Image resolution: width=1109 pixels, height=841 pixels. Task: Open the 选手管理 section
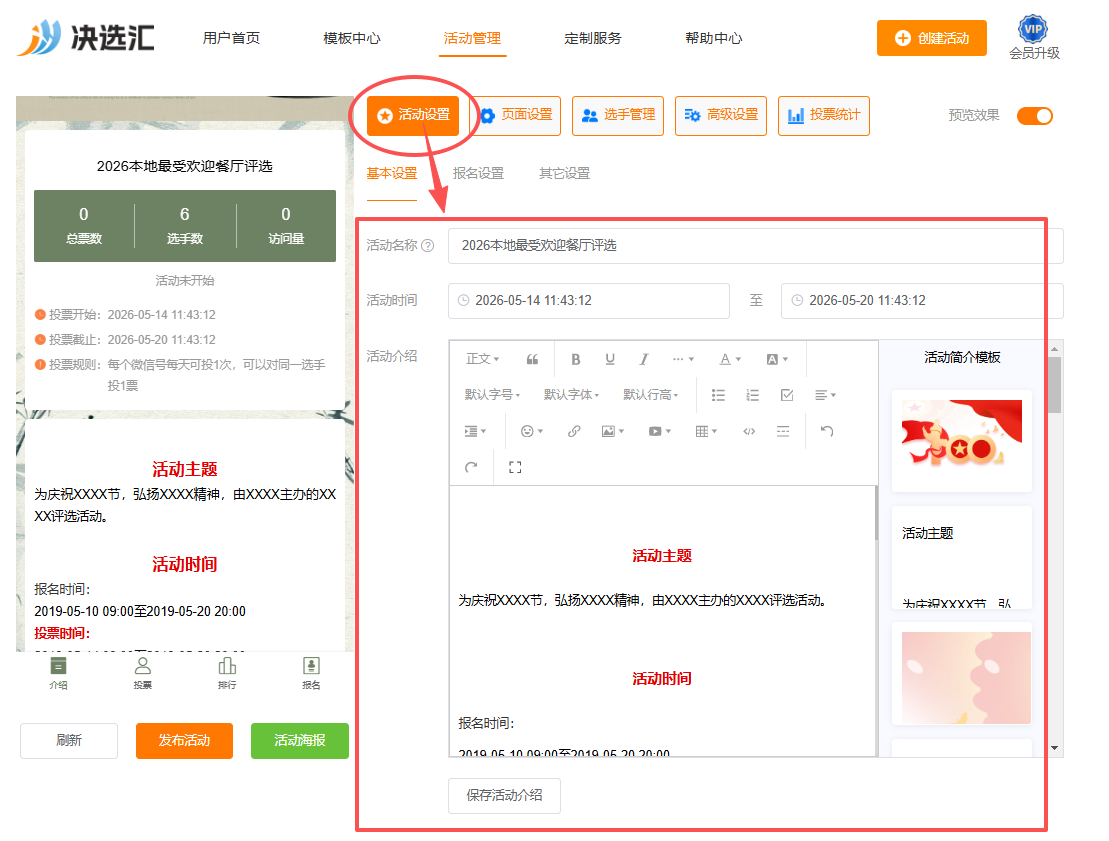click(618, 115)
